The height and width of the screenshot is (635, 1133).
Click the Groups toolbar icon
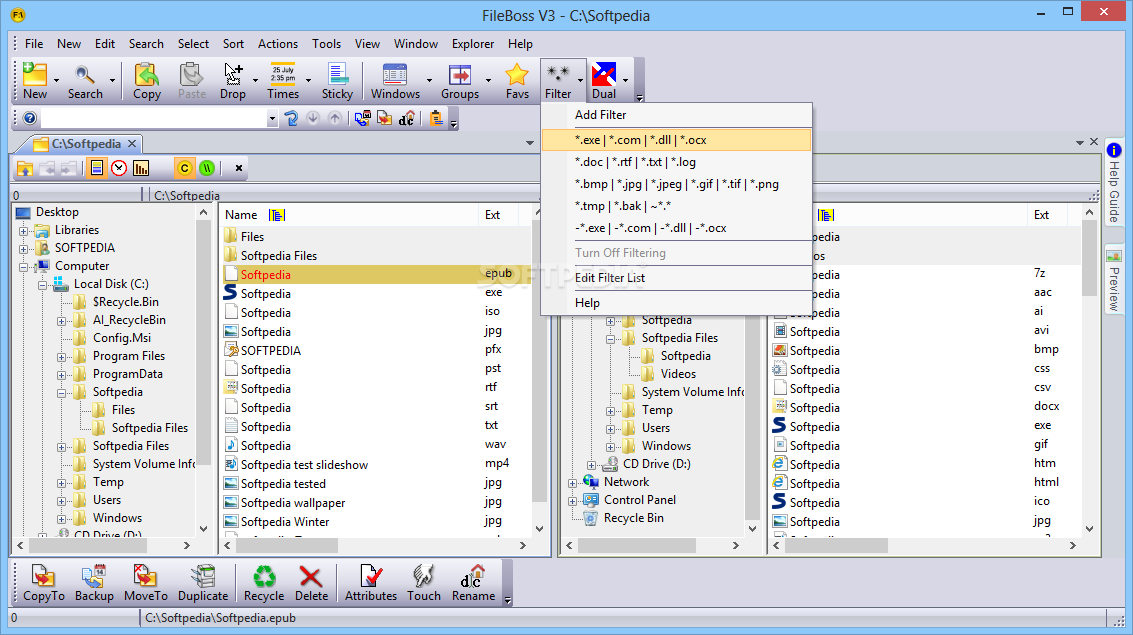click(x=460, y=80)
